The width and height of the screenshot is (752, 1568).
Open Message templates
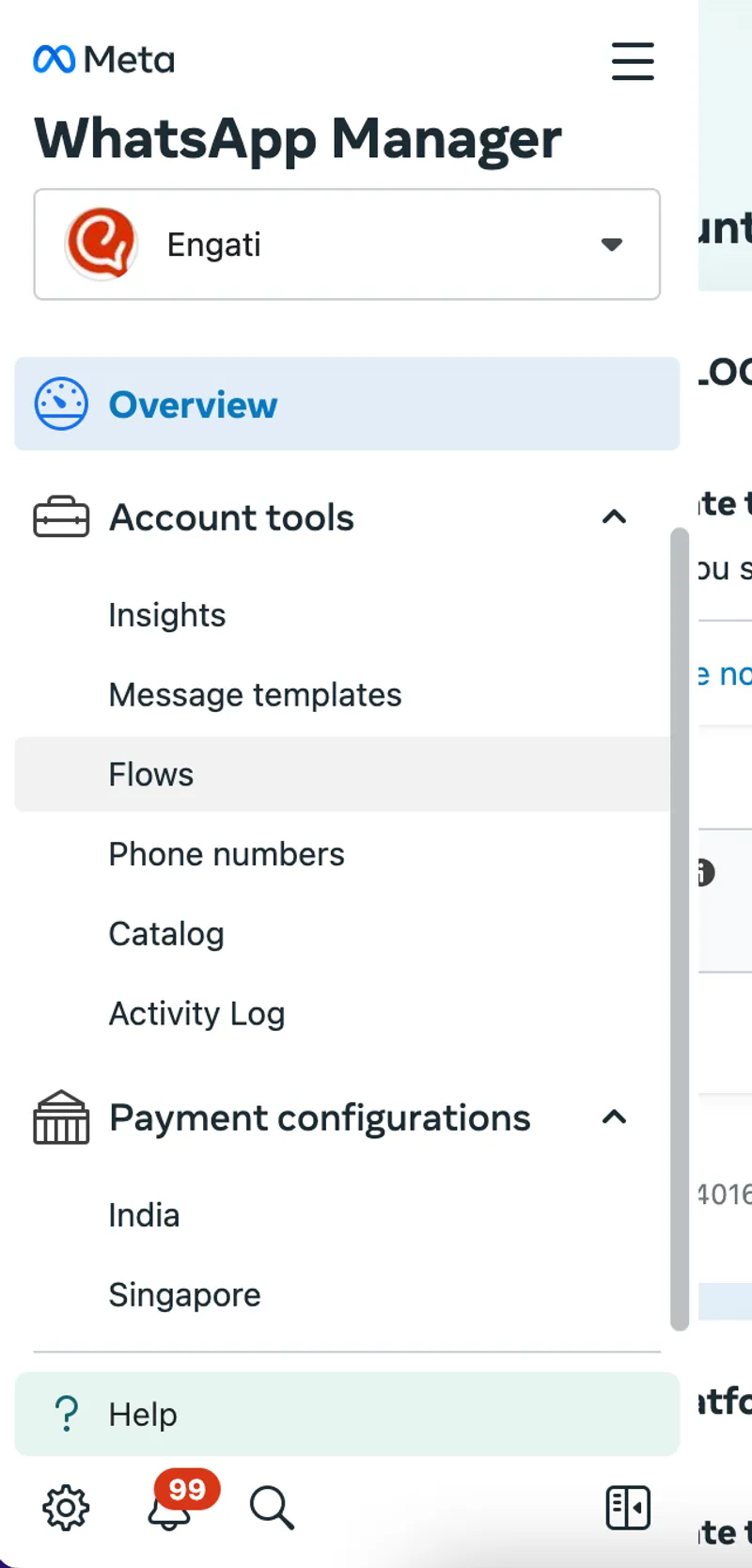pyautogui.click(x=255, y=695)
